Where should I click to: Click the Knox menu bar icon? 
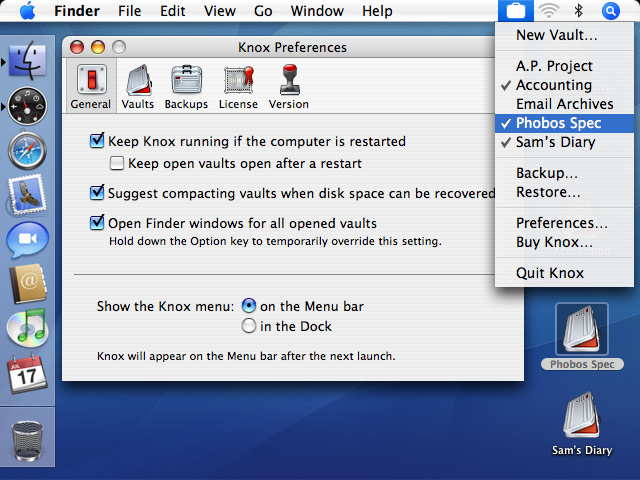515,11
